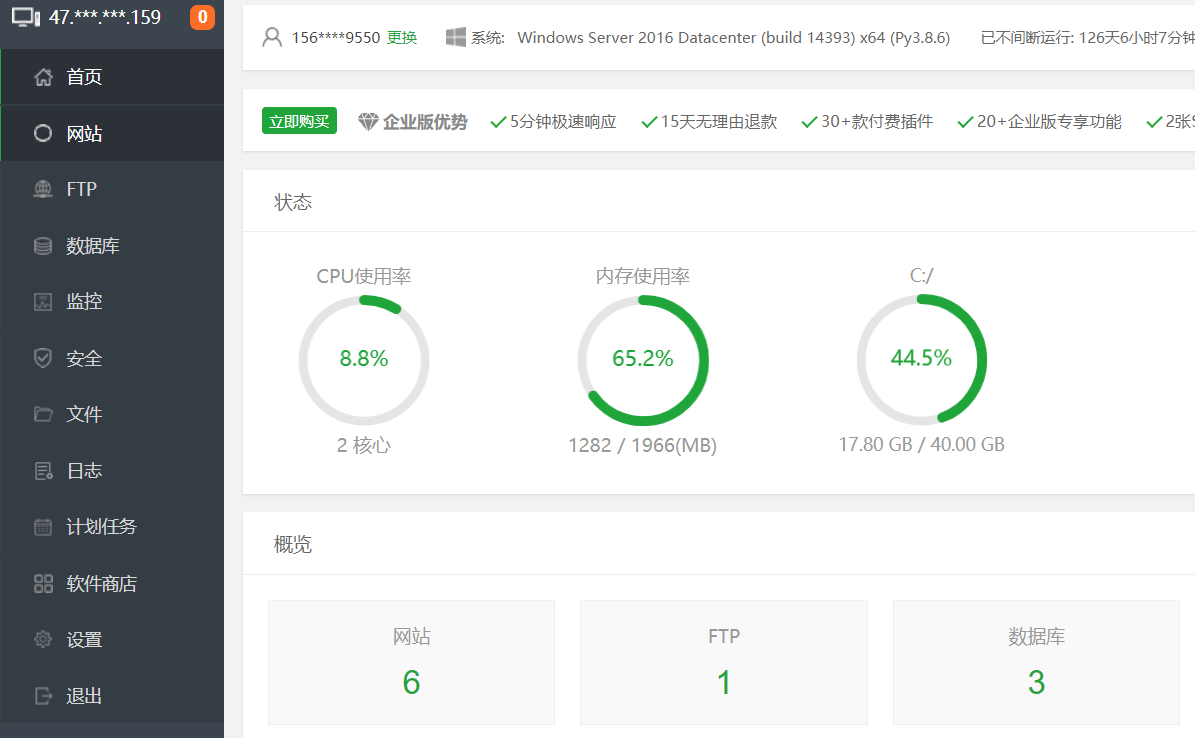Open the 数据库 overview card showing 3

[x=1036, y=662]
